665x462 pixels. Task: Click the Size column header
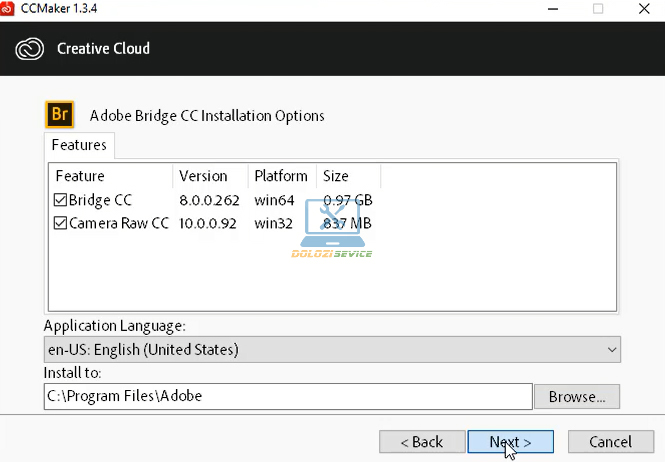click(x=347, y=176)
